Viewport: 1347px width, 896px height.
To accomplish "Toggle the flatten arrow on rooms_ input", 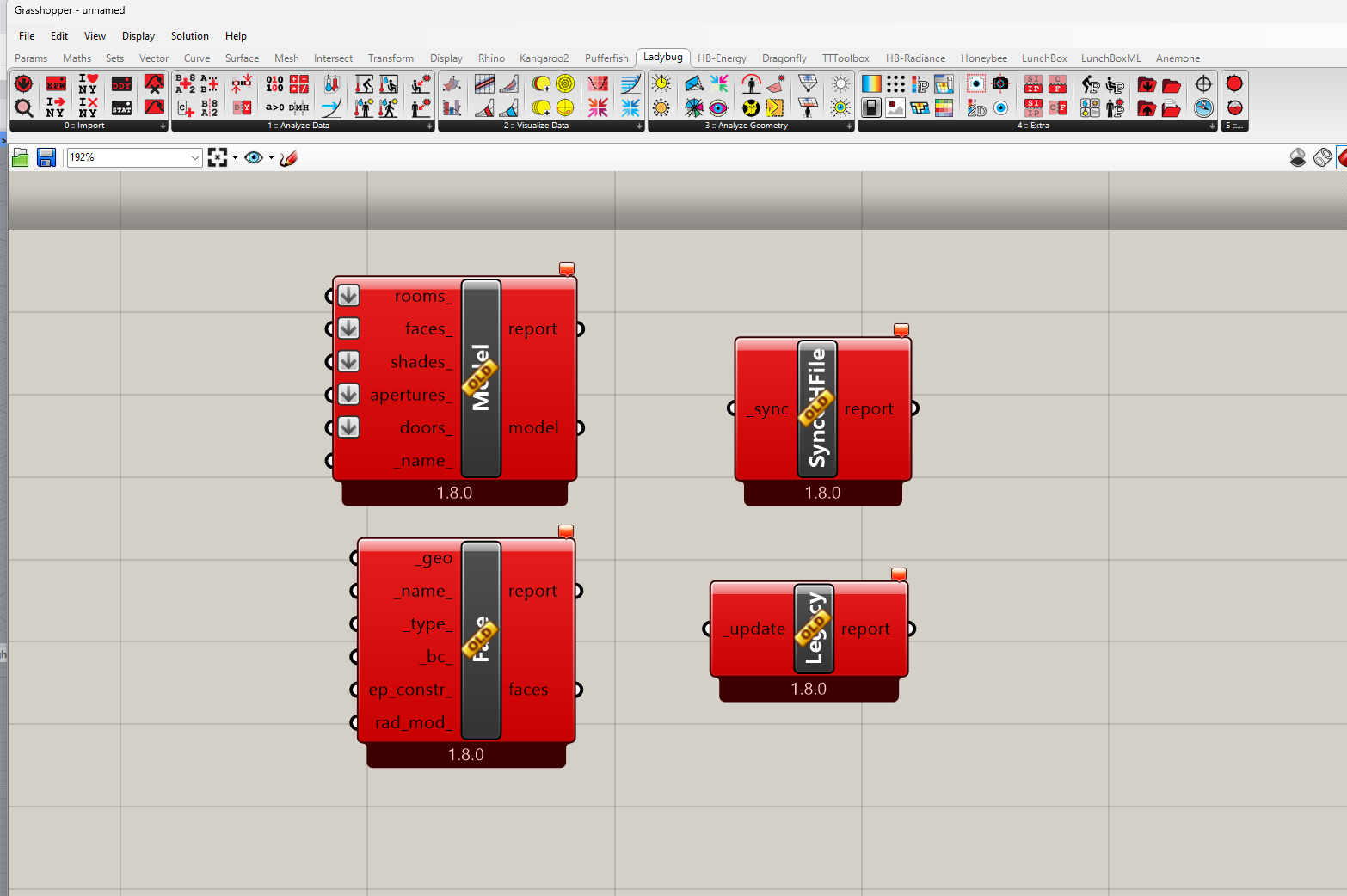I will [x=348, y=296].
